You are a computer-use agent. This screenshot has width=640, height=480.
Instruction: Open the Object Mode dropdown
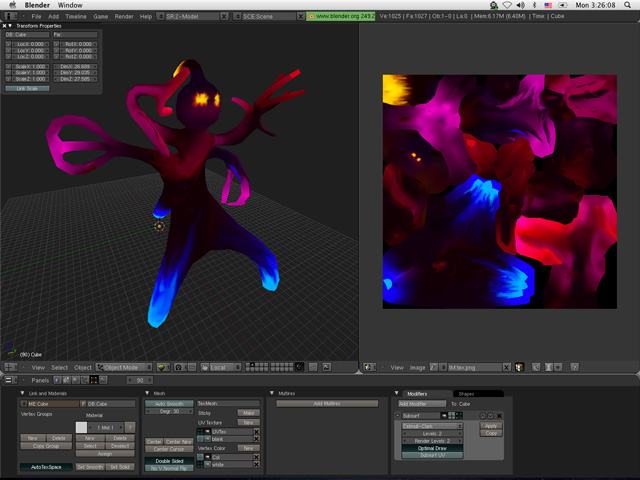point(124,367)
